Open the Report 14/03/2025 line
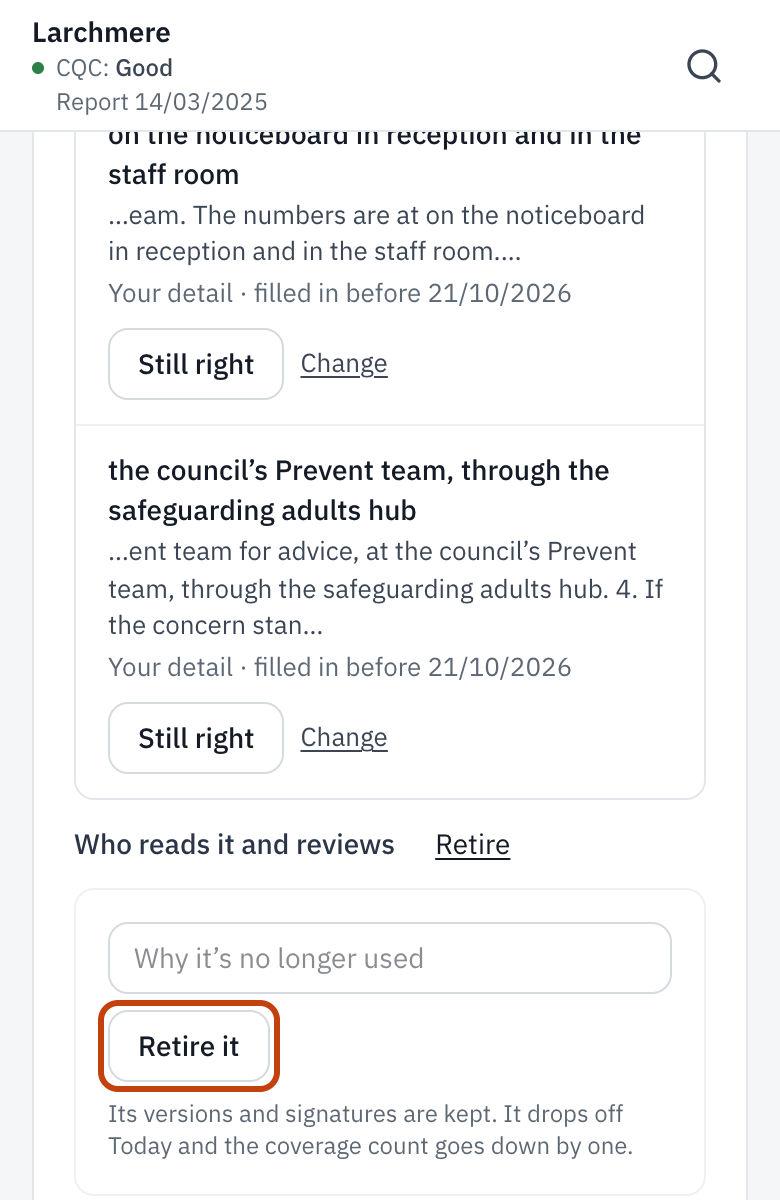Screen dimensions: 780x1200 coord(161,102)
